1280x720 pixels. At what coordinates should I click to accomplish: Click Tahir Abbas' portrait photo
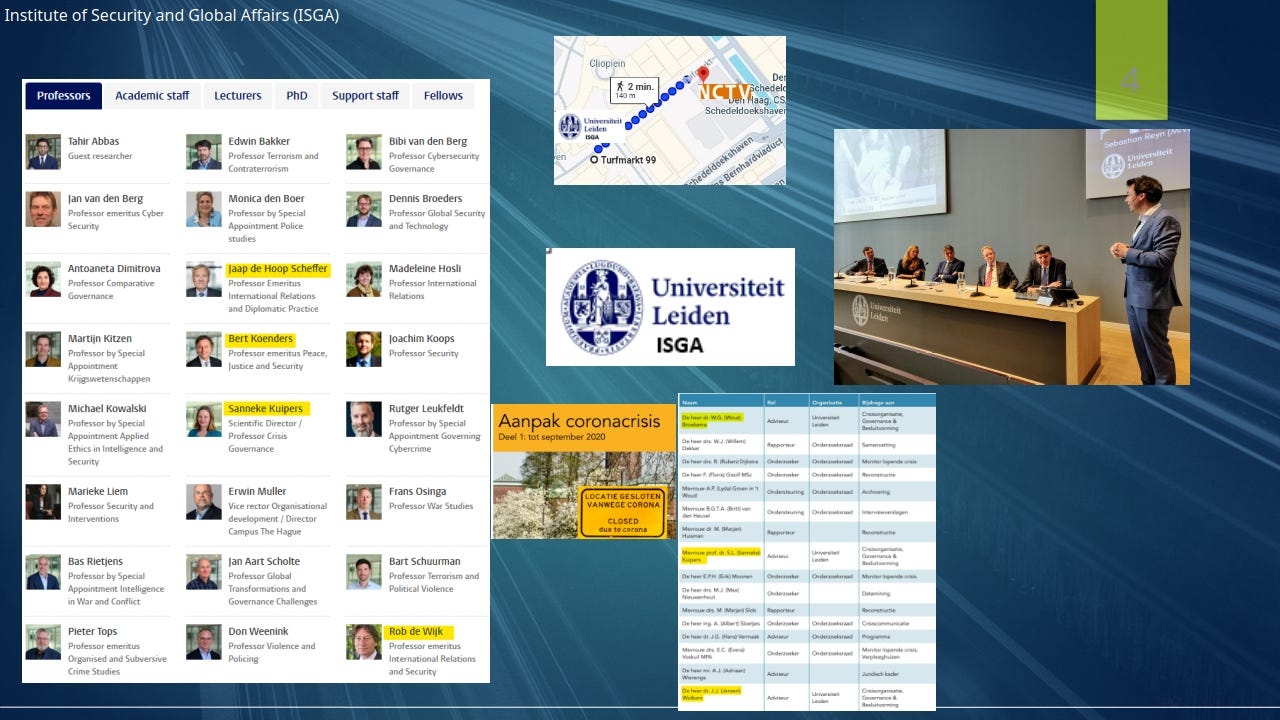43,152
